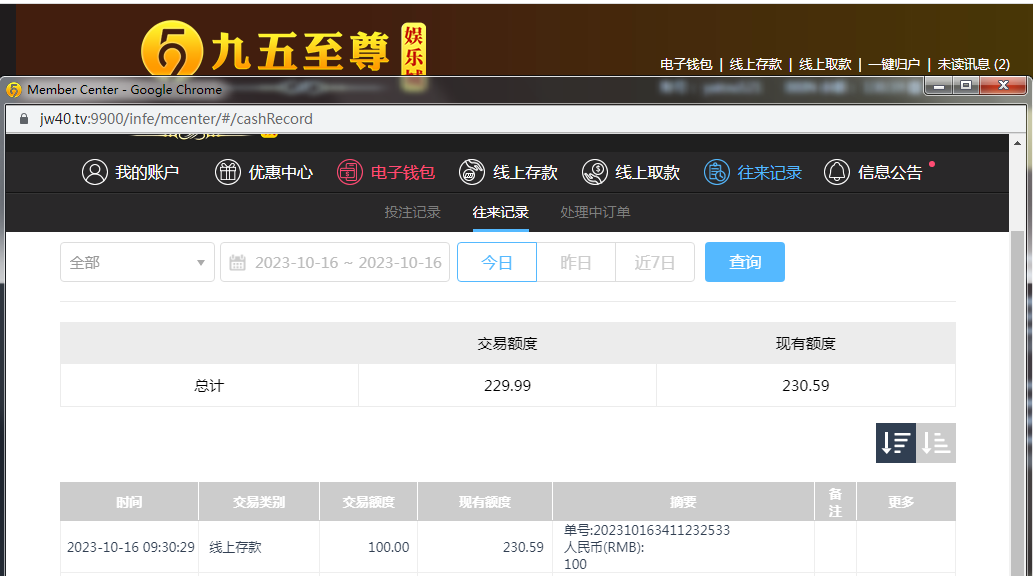The width and height of the screenshot is (1033, 576).
Task: Click the 摘要 column header
Action: tap(683, 502)
